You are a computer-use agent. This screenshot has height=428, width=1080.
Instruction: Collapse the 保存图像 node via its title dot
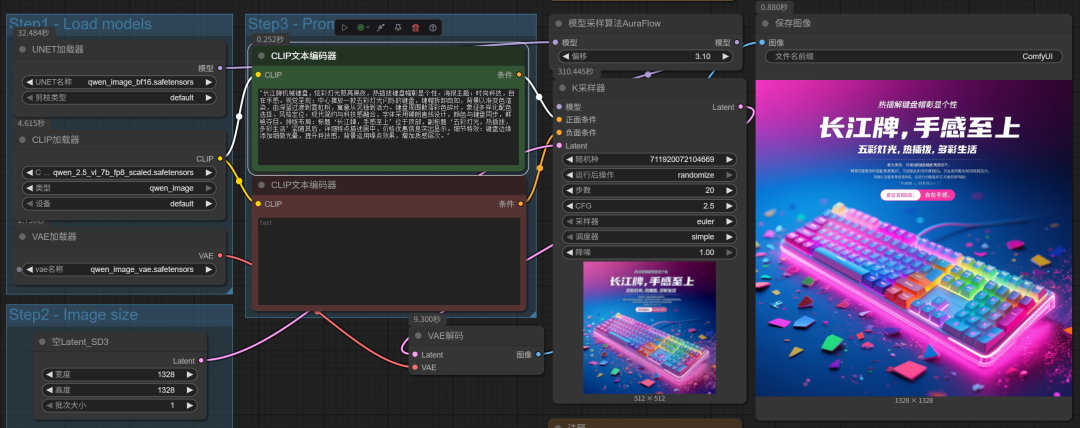point(765,23)
